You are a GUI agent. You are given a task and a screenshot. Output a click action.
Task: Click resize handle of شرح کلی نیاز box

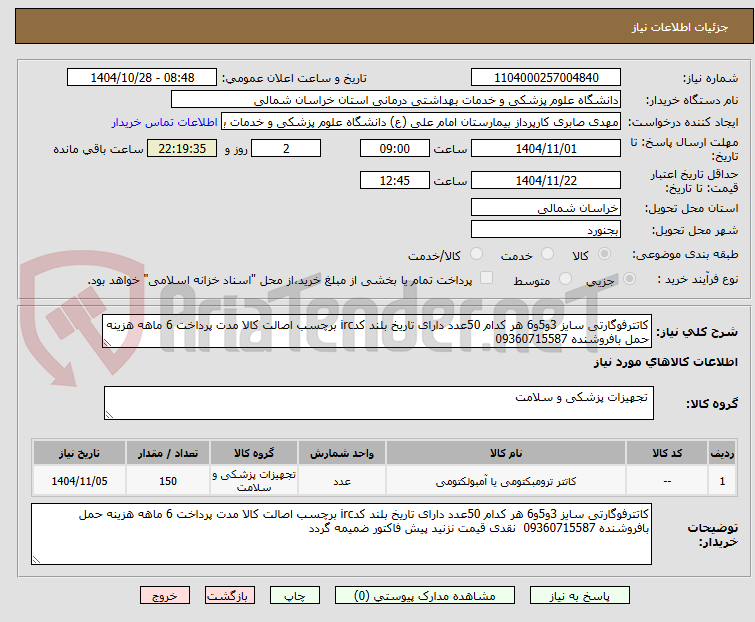click(107, 343)
